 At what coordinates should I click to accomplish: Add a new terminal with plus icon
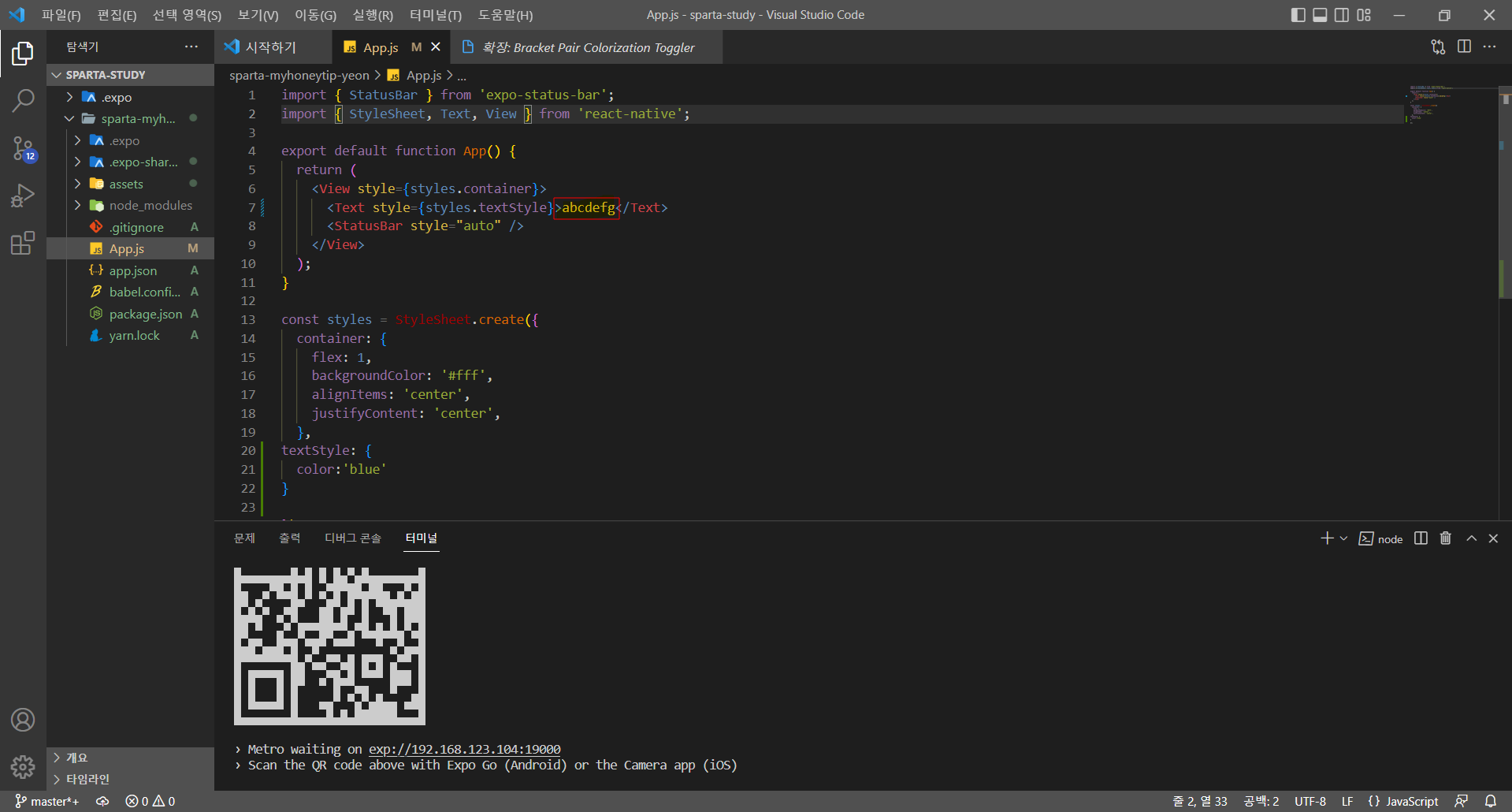[1327, 538]
